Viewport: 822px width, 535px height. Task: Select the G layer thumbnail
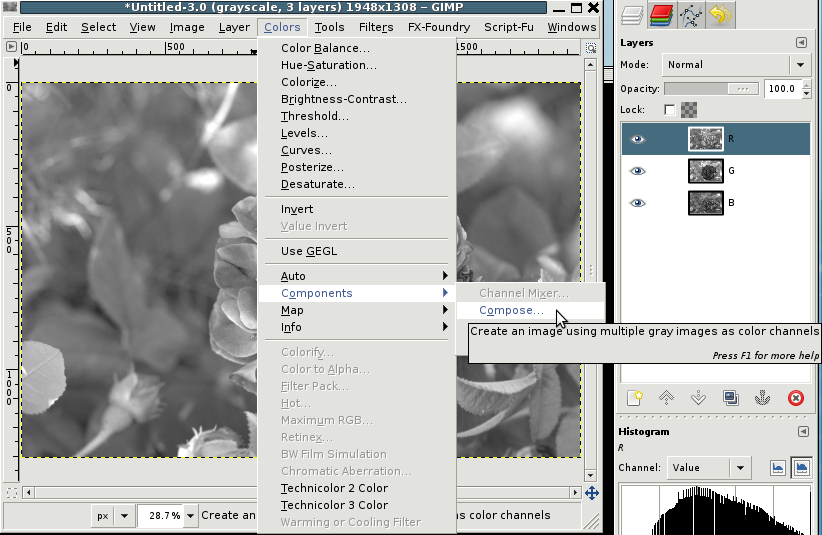pyautogui.click(x=706, y=171)
